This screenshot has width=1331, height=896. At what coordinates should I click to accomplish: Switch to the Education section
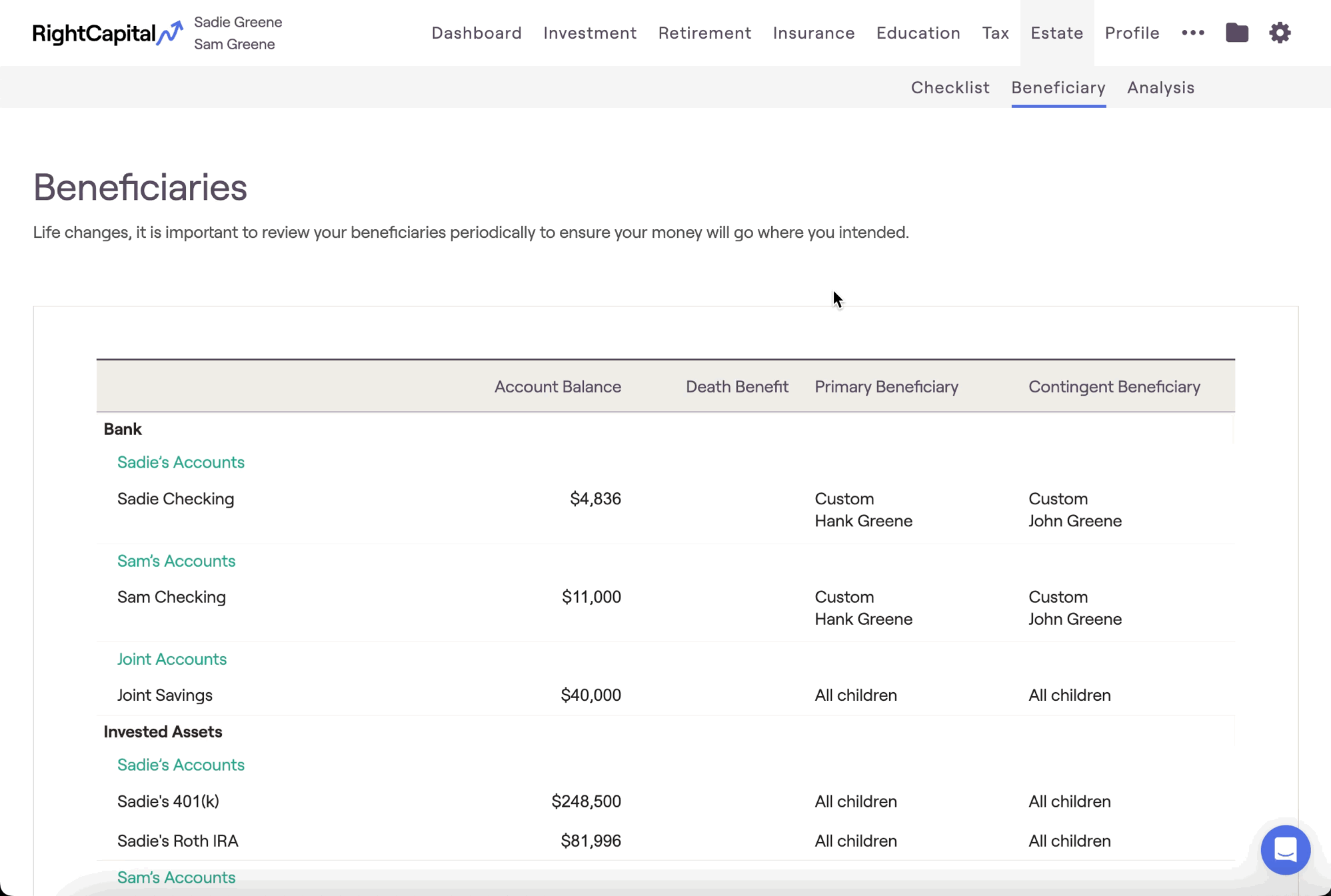tap(918, 33)
